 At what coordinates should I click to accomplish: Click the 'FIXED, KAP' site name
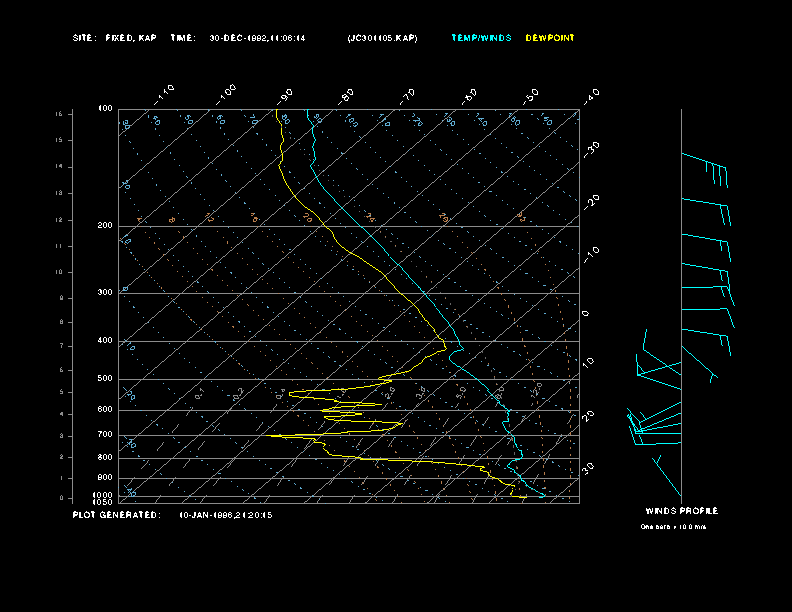tap(131, 38)
